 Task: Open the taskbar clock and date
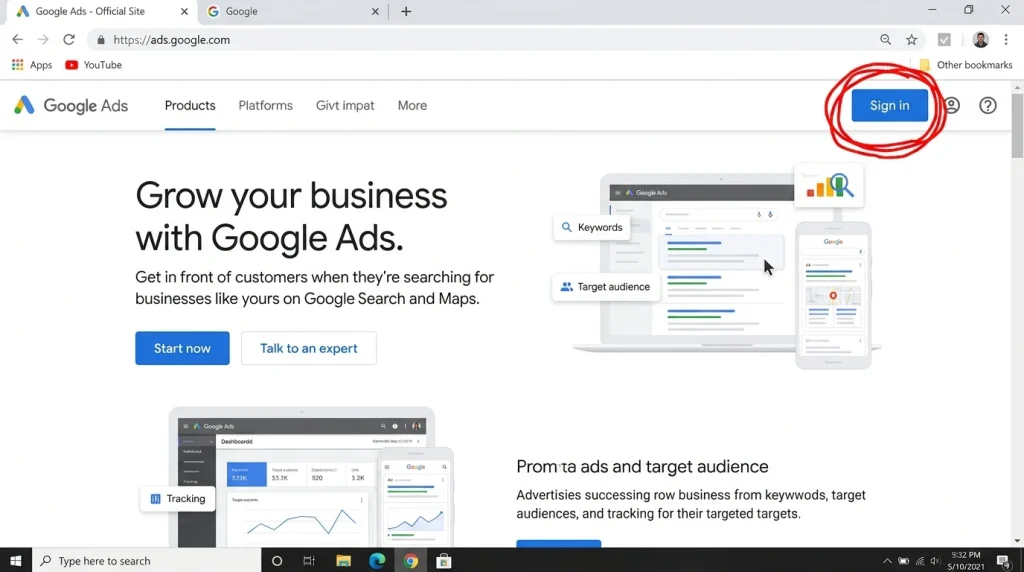pyautogui.click(x=965, y=560)
